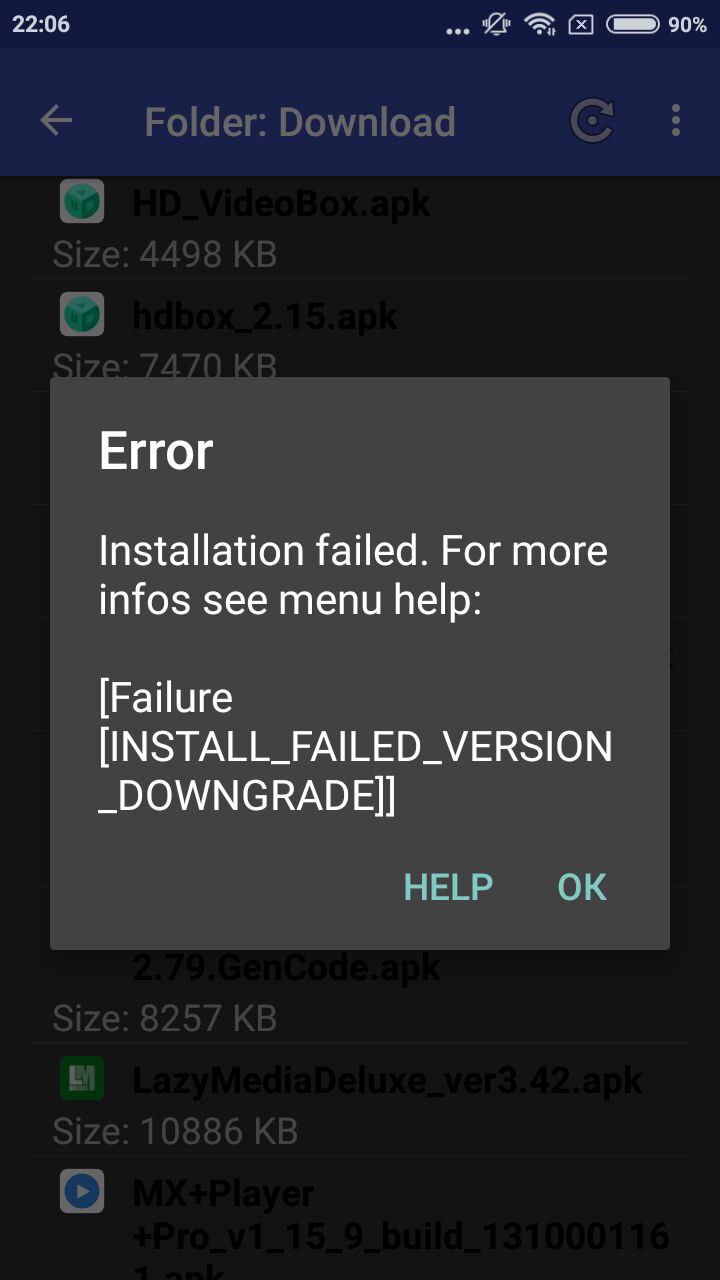The image size is (720, 1280).
Task: Tap the MX Player apk icon
Action: (82, 1191)
